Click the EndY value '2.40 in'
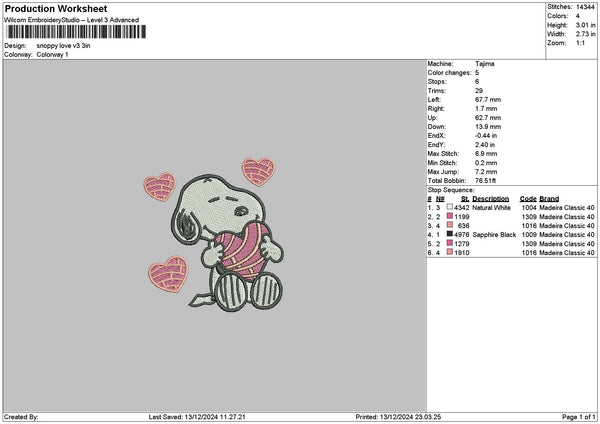Image resolution: width=600 pixels, height=424 pixels. (x=485, y=145)
